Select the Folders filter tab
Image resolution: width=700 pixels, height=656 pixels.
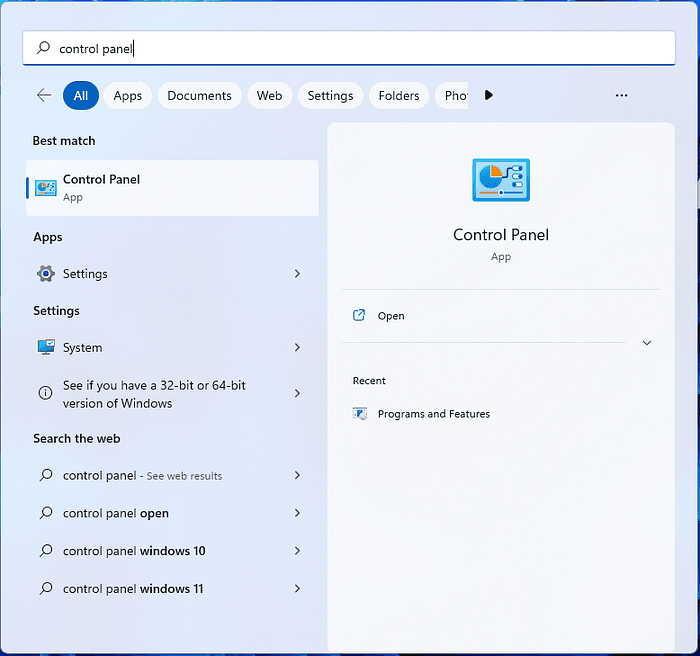tap(398, 96)
